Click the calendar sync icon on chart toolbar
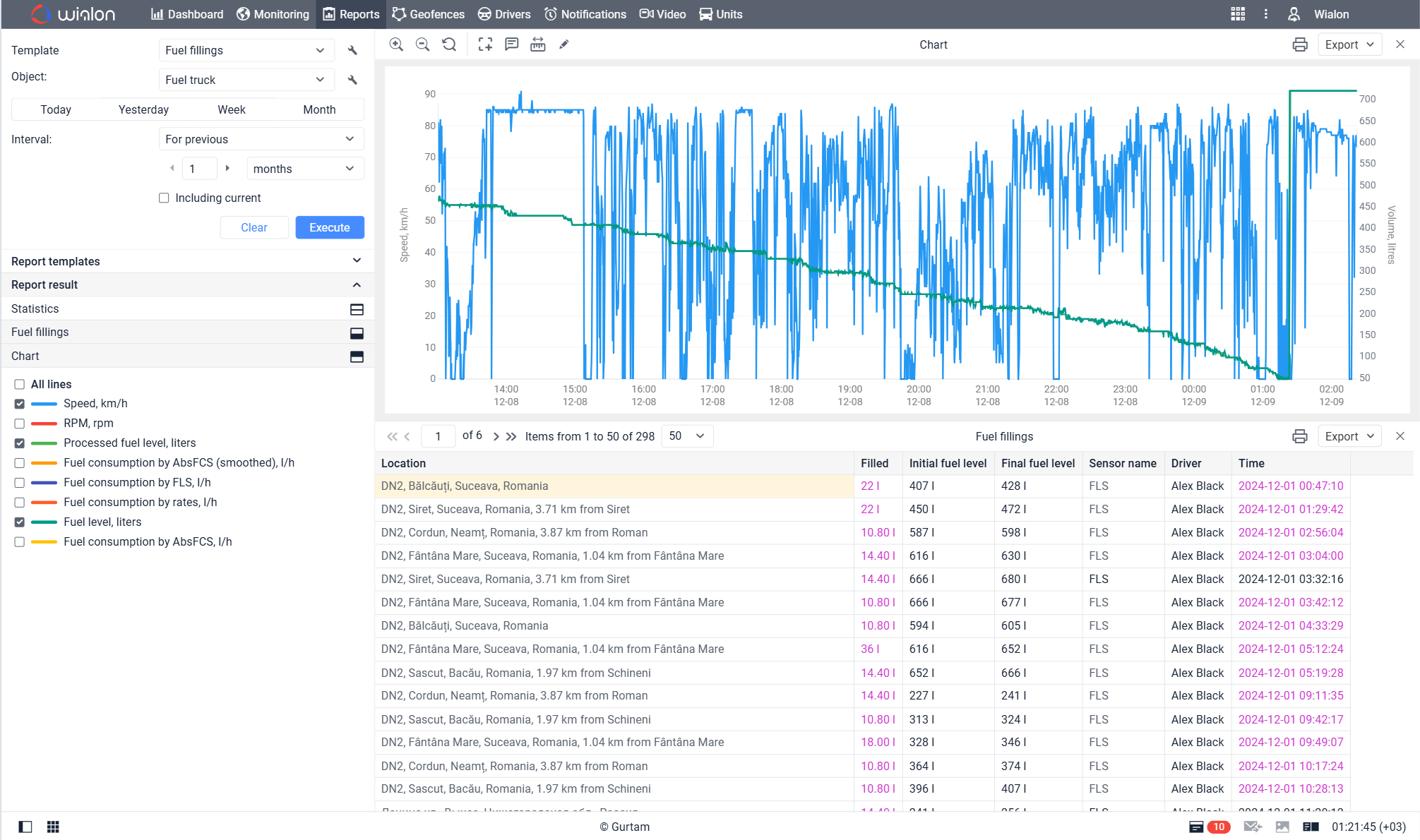Screen dimensions: 1420x840 (538, 45)
